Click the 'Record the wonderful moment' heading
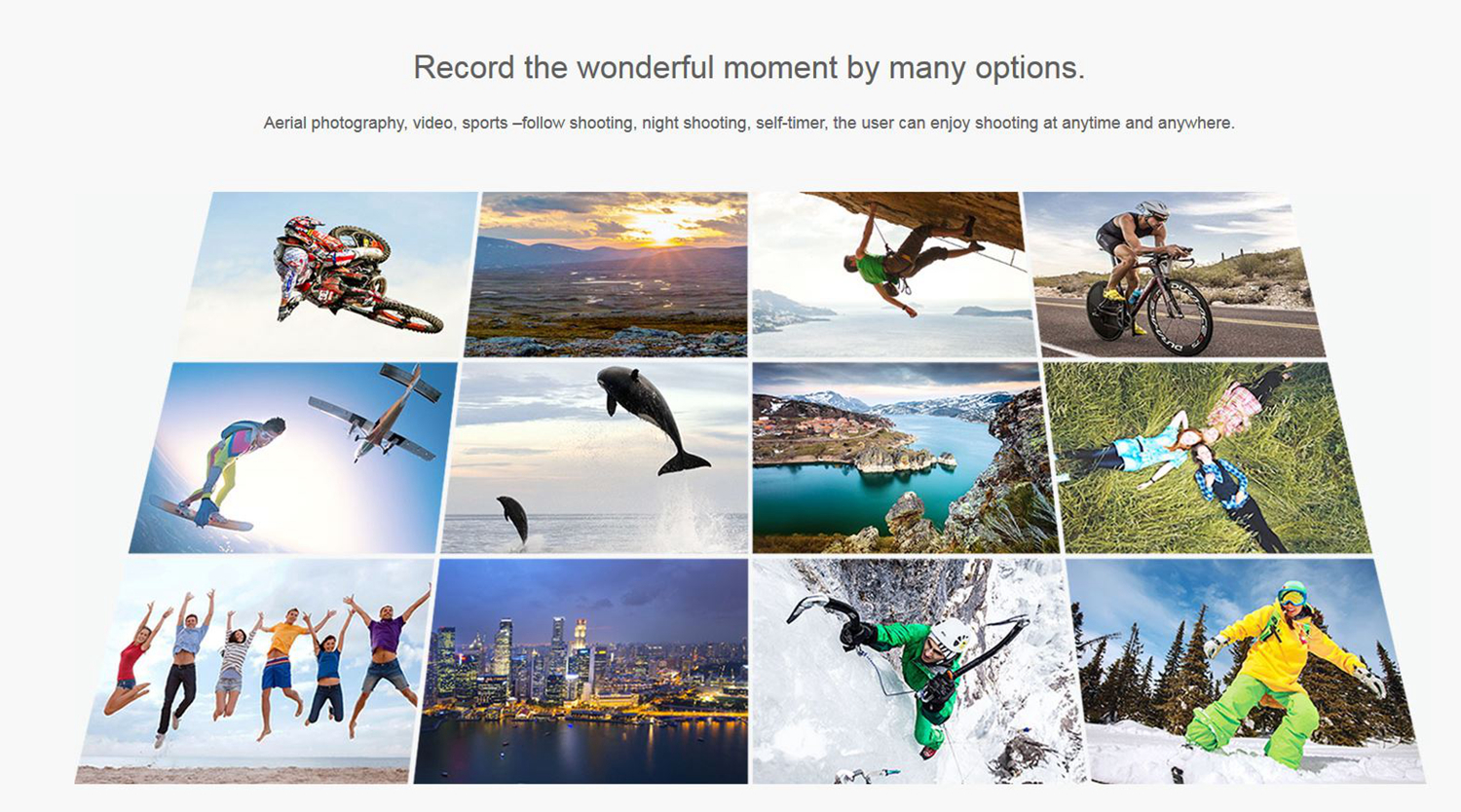1461x812 pixels. [x=749, y=67]
